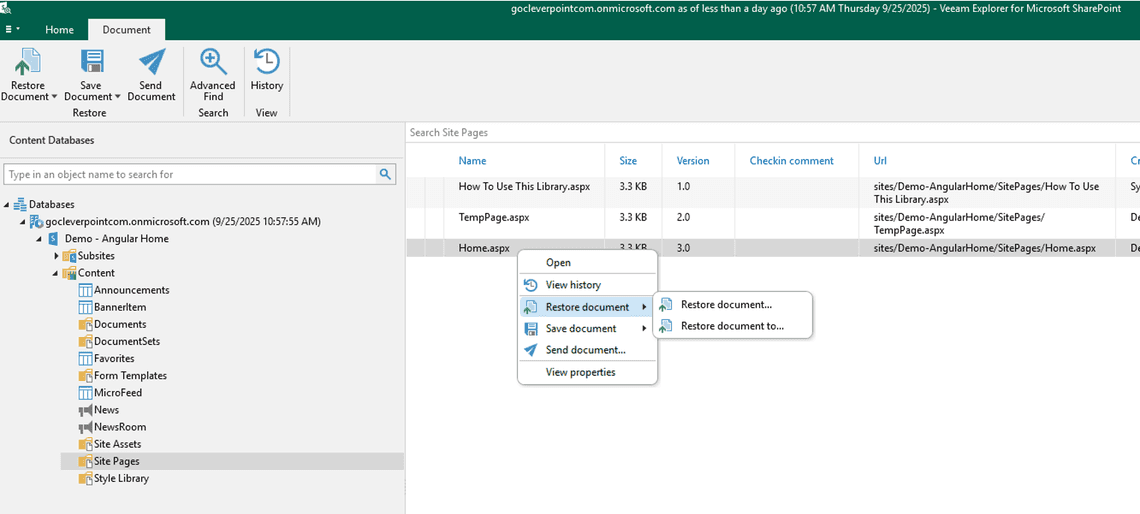Click the History clock icon in ribbon
Viewport: 1140px width, 514px height.
coord(267,62)
